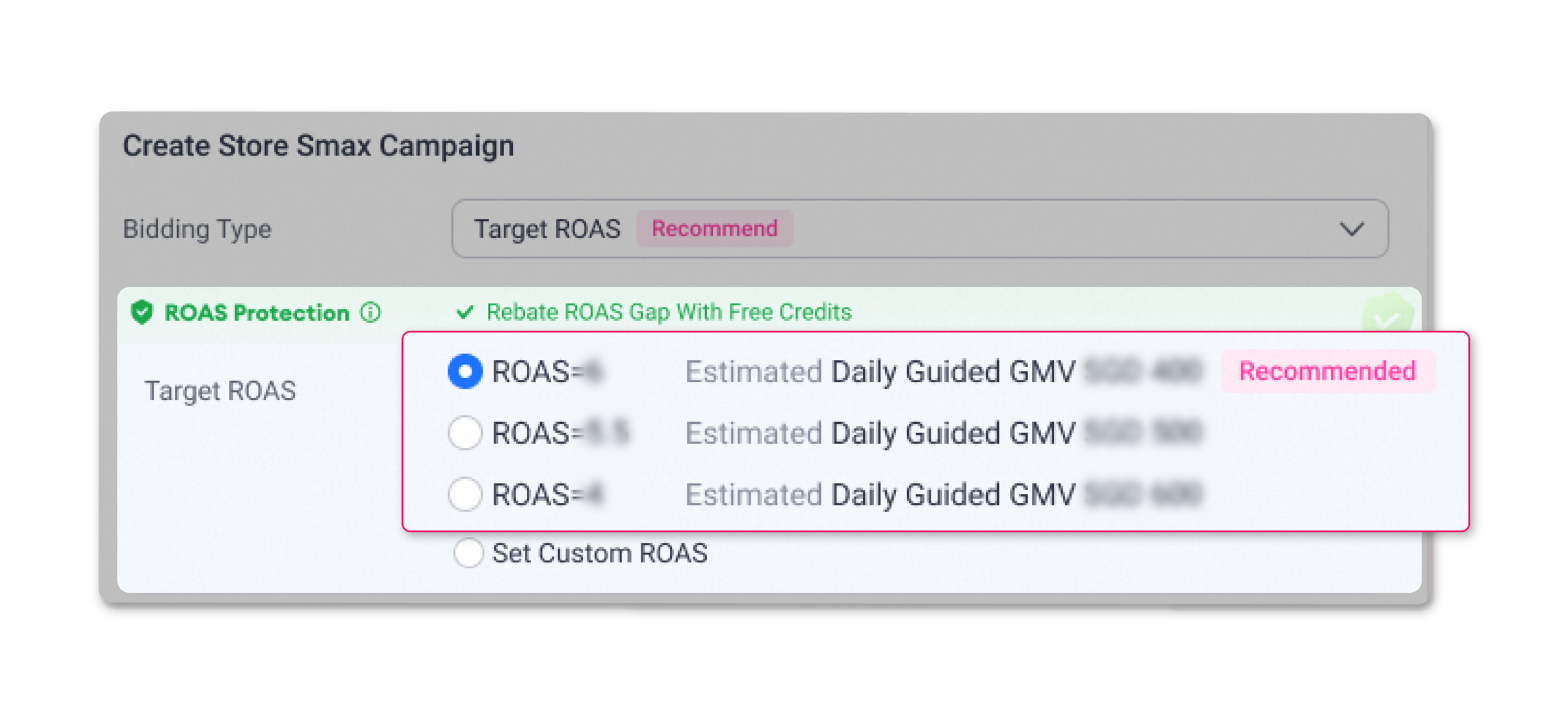Click the Recommend badge inside the dropdown
This screenshot has width=1568, height=716.
click(714, 229)
